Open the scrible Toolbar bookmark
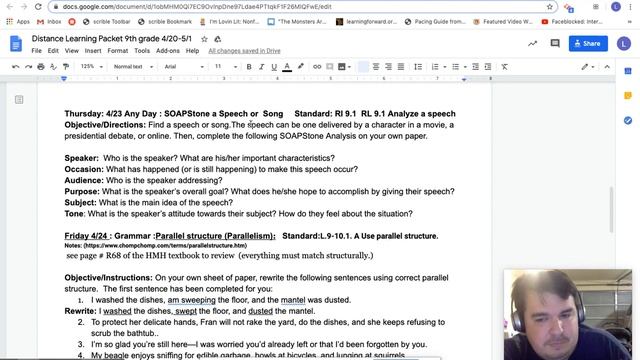This screenshot has width=640, height=360. tap(107, 22)
